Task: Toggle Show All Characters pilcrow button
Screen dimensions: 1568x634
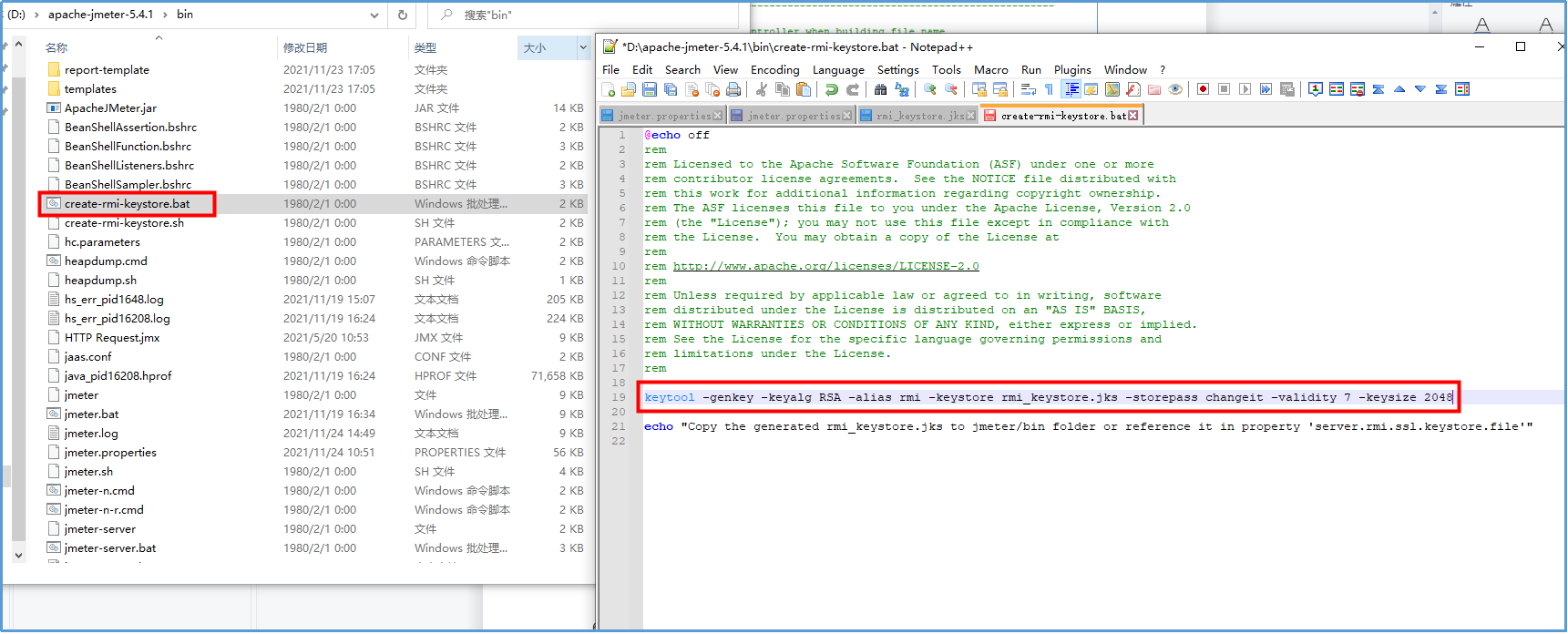Action: pos(1050,89)
